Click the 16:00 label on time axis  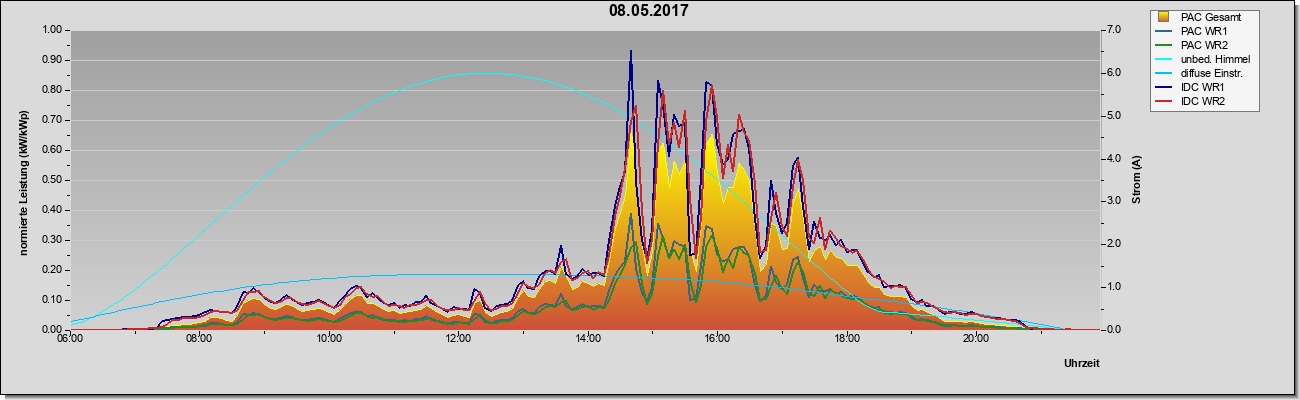718,339
